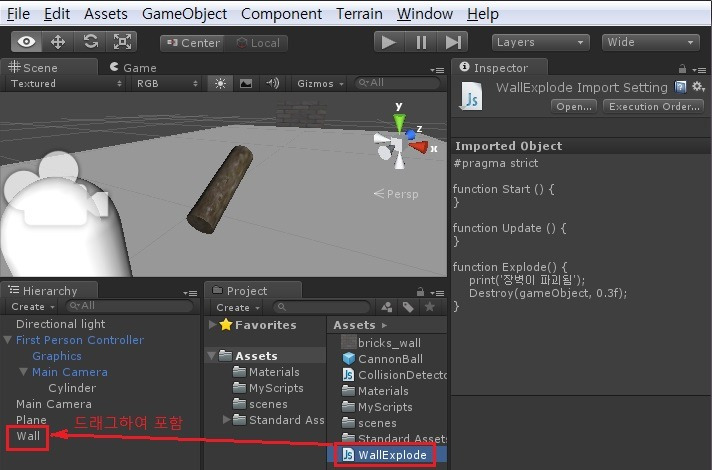Pause the game
The width and height of the screenshot is (712, 470).
tap(421, 42)
